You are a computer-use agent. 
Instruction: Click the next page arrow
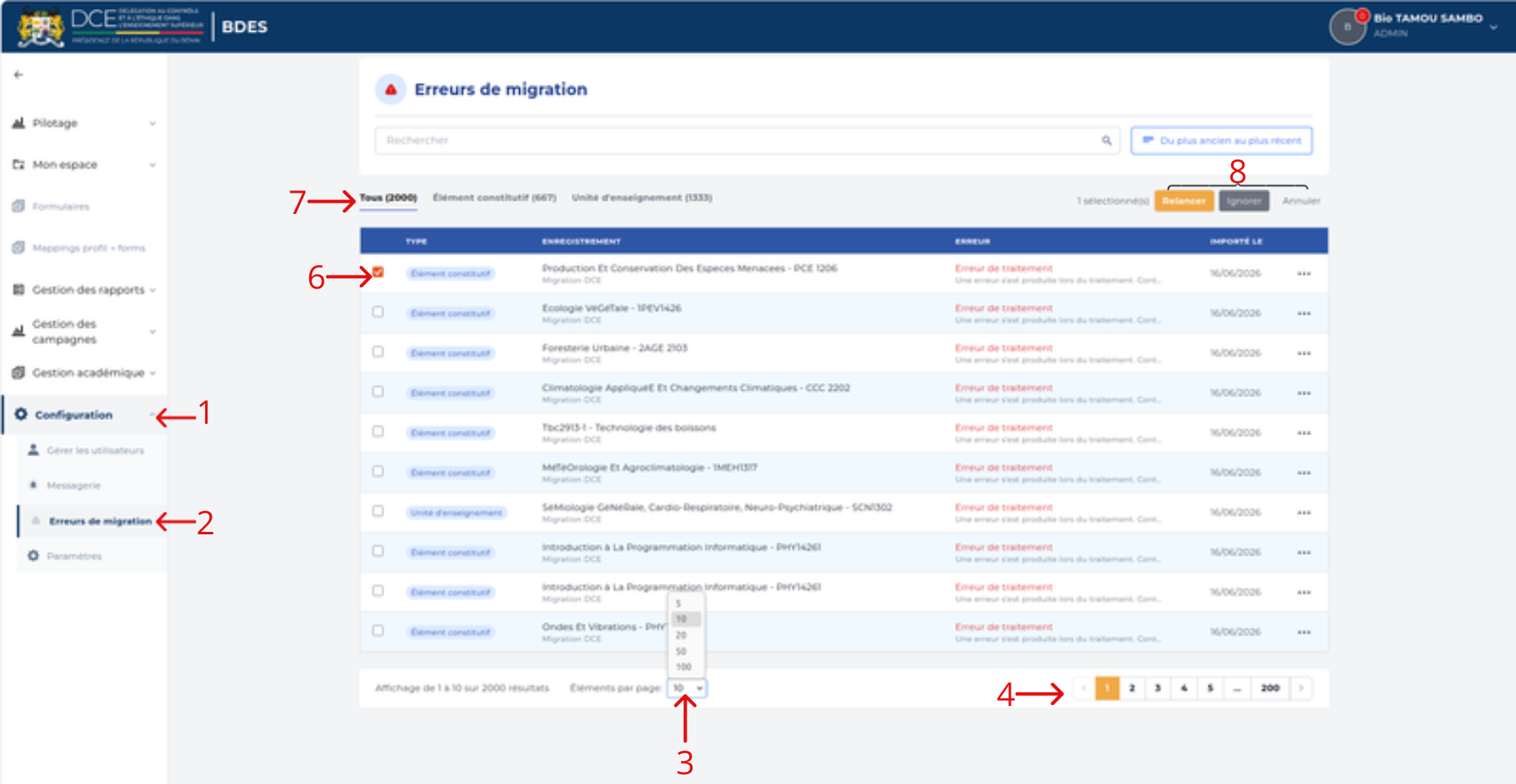tap(1301, 688)
